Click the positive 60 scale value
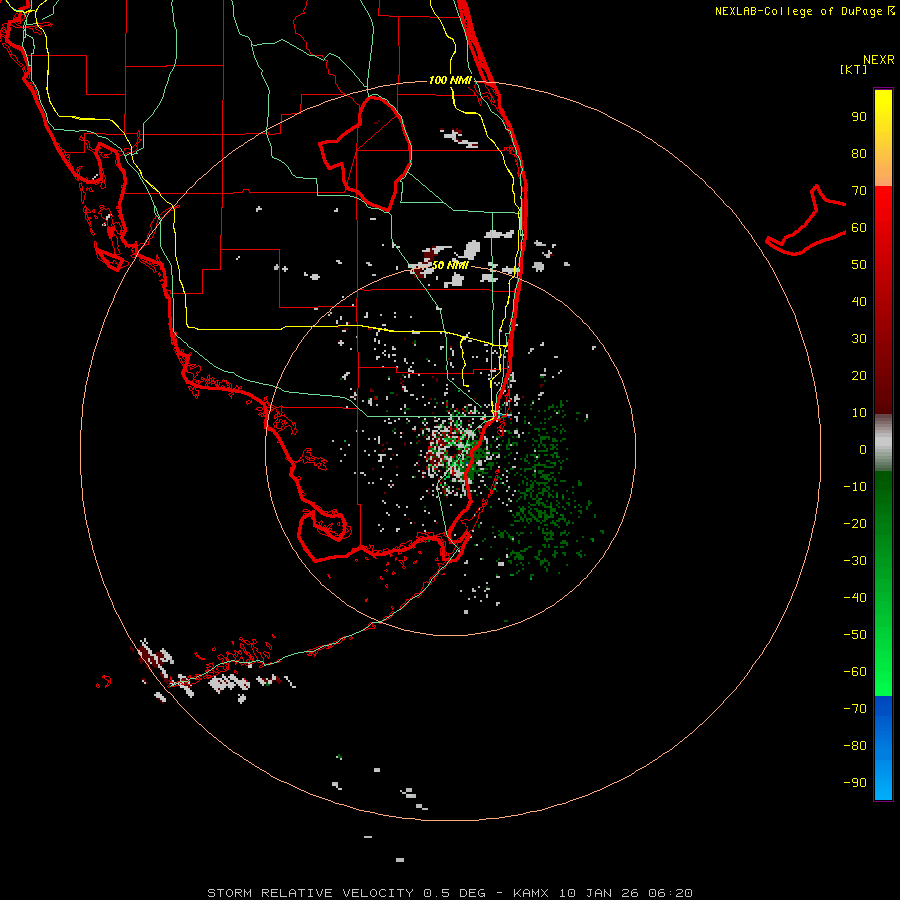This screenshot has height=900, width=900. click(x=859, y=228)
